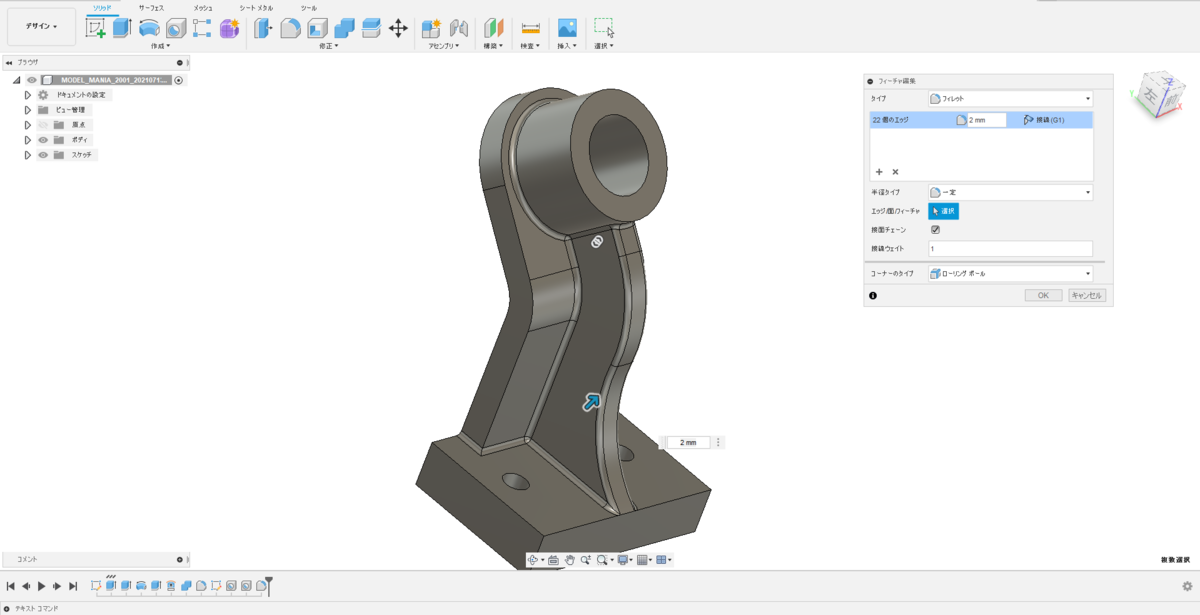Expand the スケッチ tree node

pyautogui.click(x=28, y=155)
